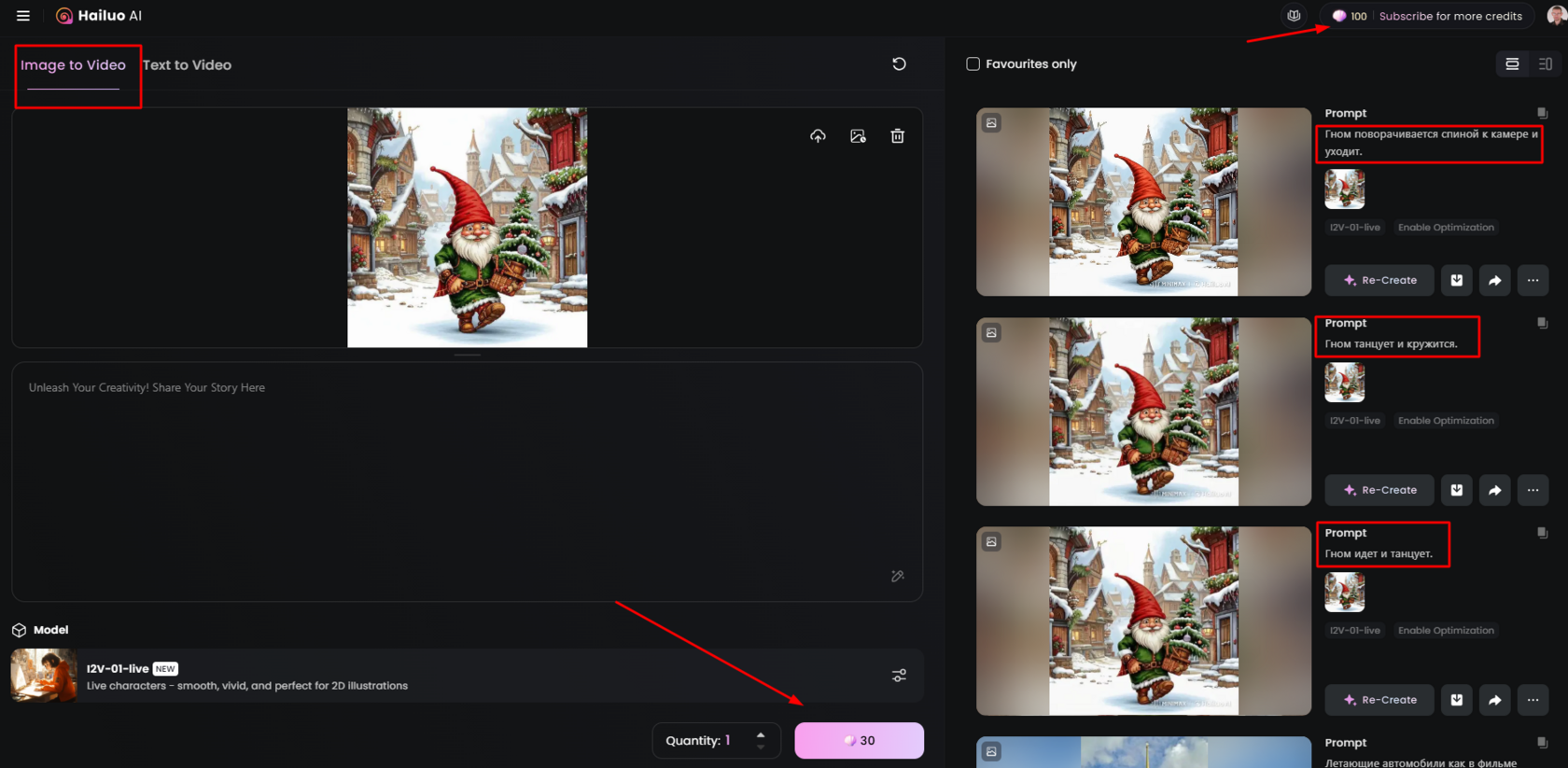Image resolution: width=1568 pixels, height=768 pixels.
Task: Click Re-Create for 'Гном танцует и кружится'
Action: pyautogui.click(x=1379, y=490)
